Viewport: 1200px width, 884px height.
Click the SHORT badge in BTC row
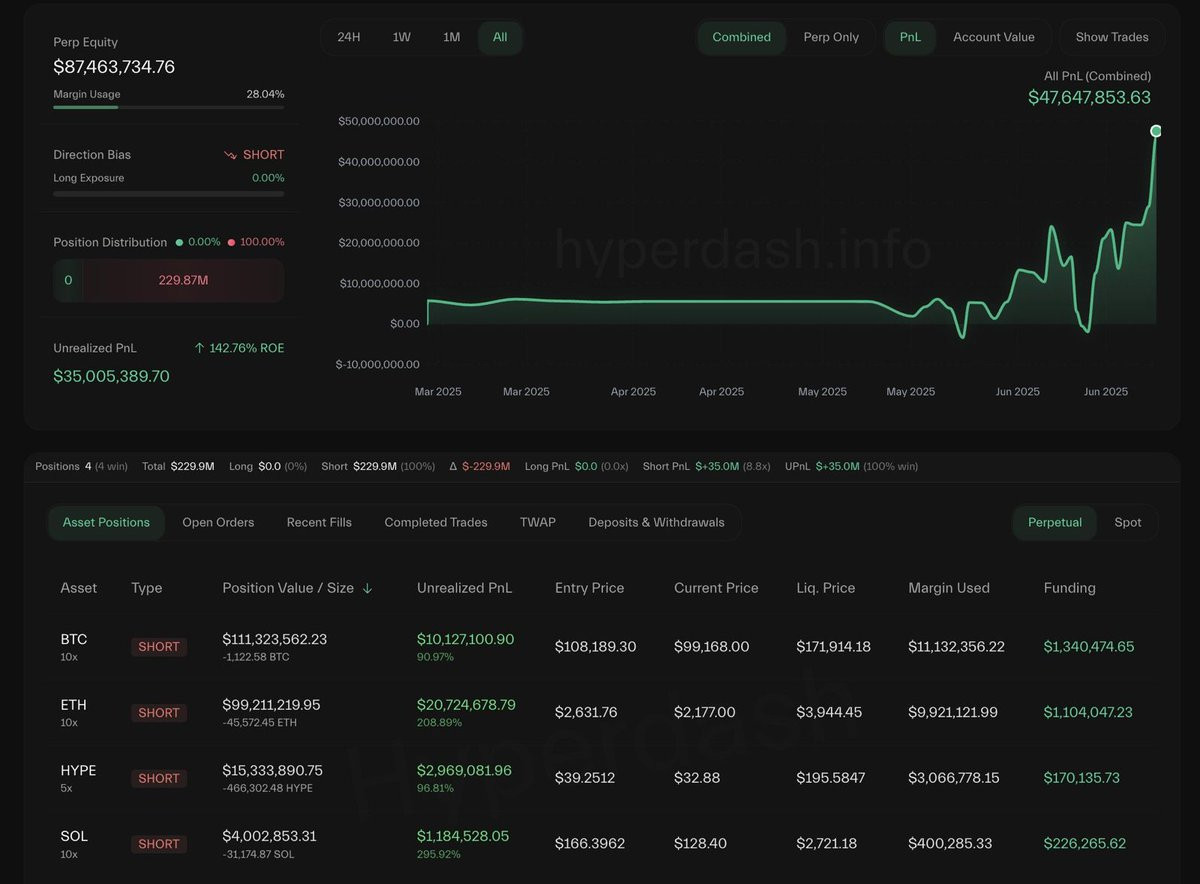159,647
